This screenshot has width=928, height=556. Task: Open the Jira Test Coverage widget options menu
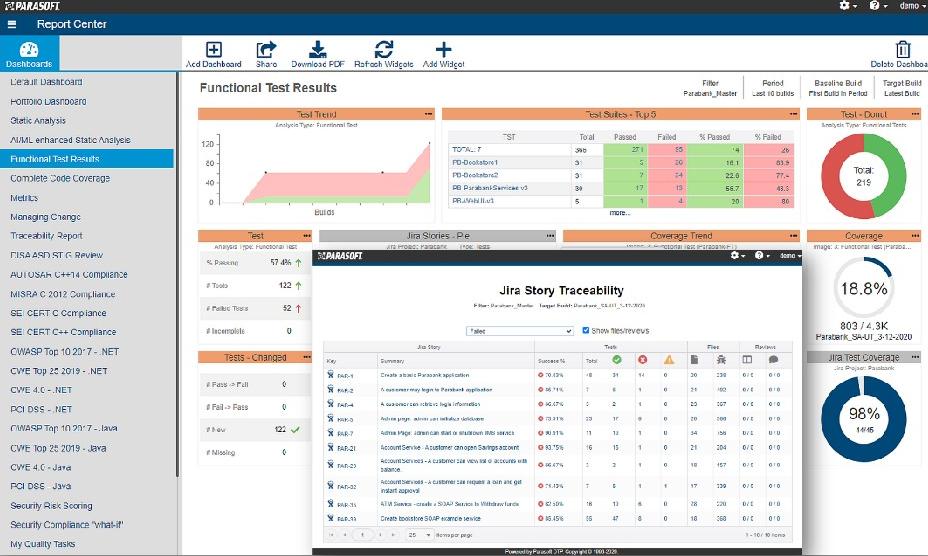pyautogui.click(x=916, y=357)
